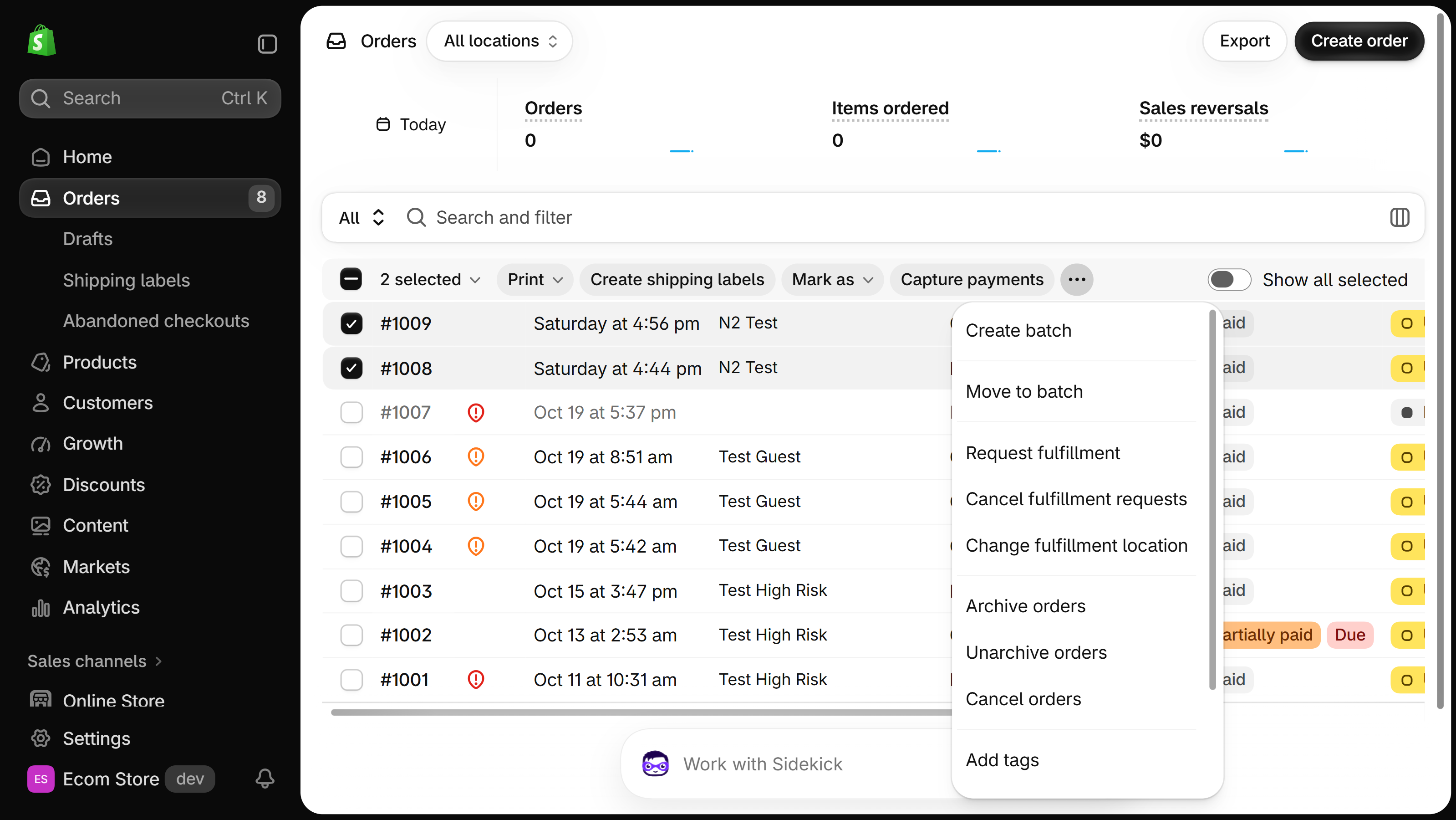1456x820 pixels.
Task: Uncheck order #1009 checkbox
Action: point(351,323)
